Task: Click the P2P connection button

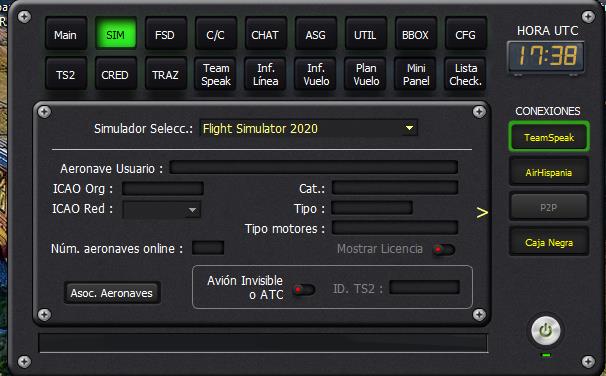Action: [549, 207]
